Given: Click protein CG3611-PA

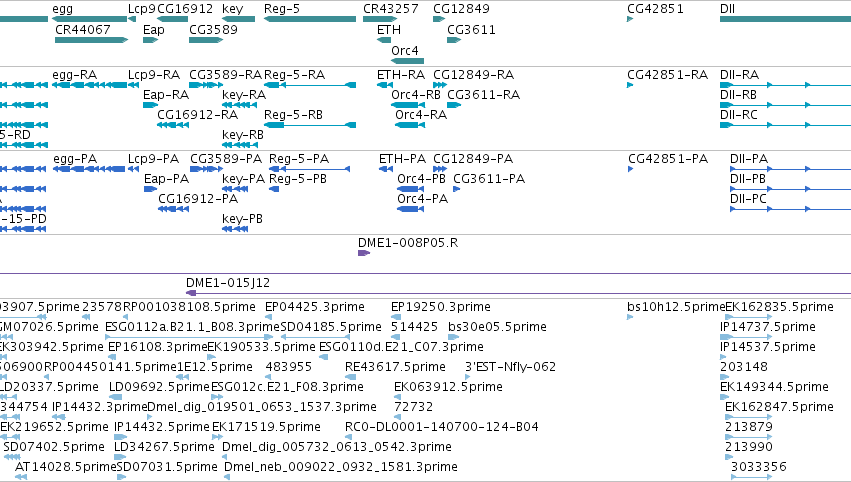Looking at the screenshot, I should [x=489, y=179].
